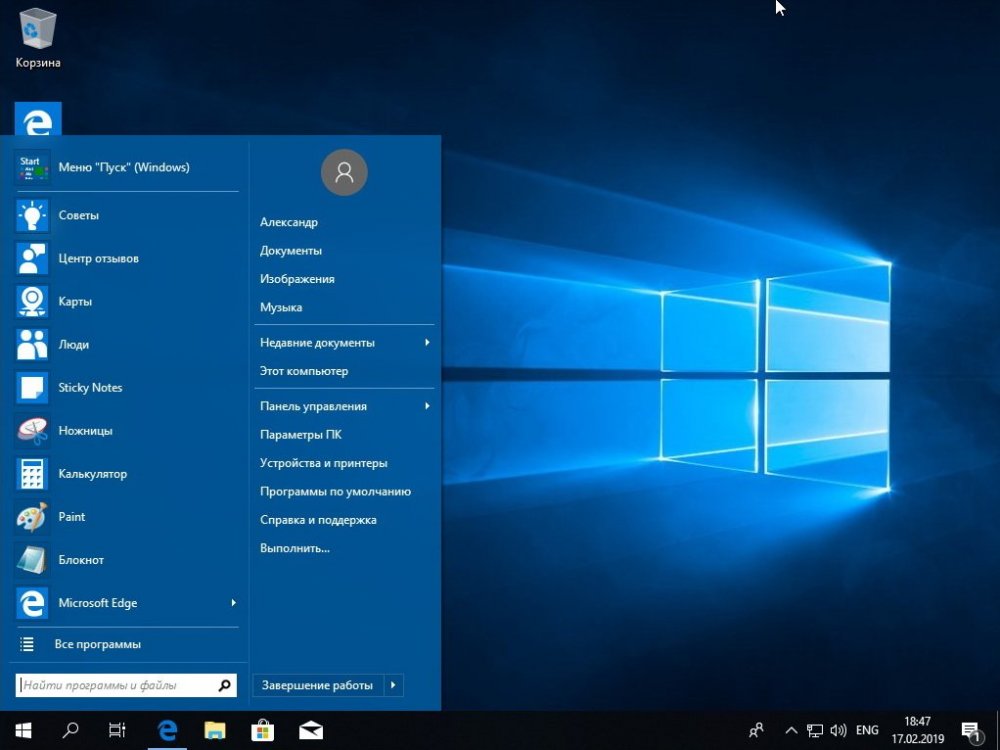Open the Action Center notification icon
Image resolution: width=1000 pixels, height=750 pixels.
click(970, 732)
